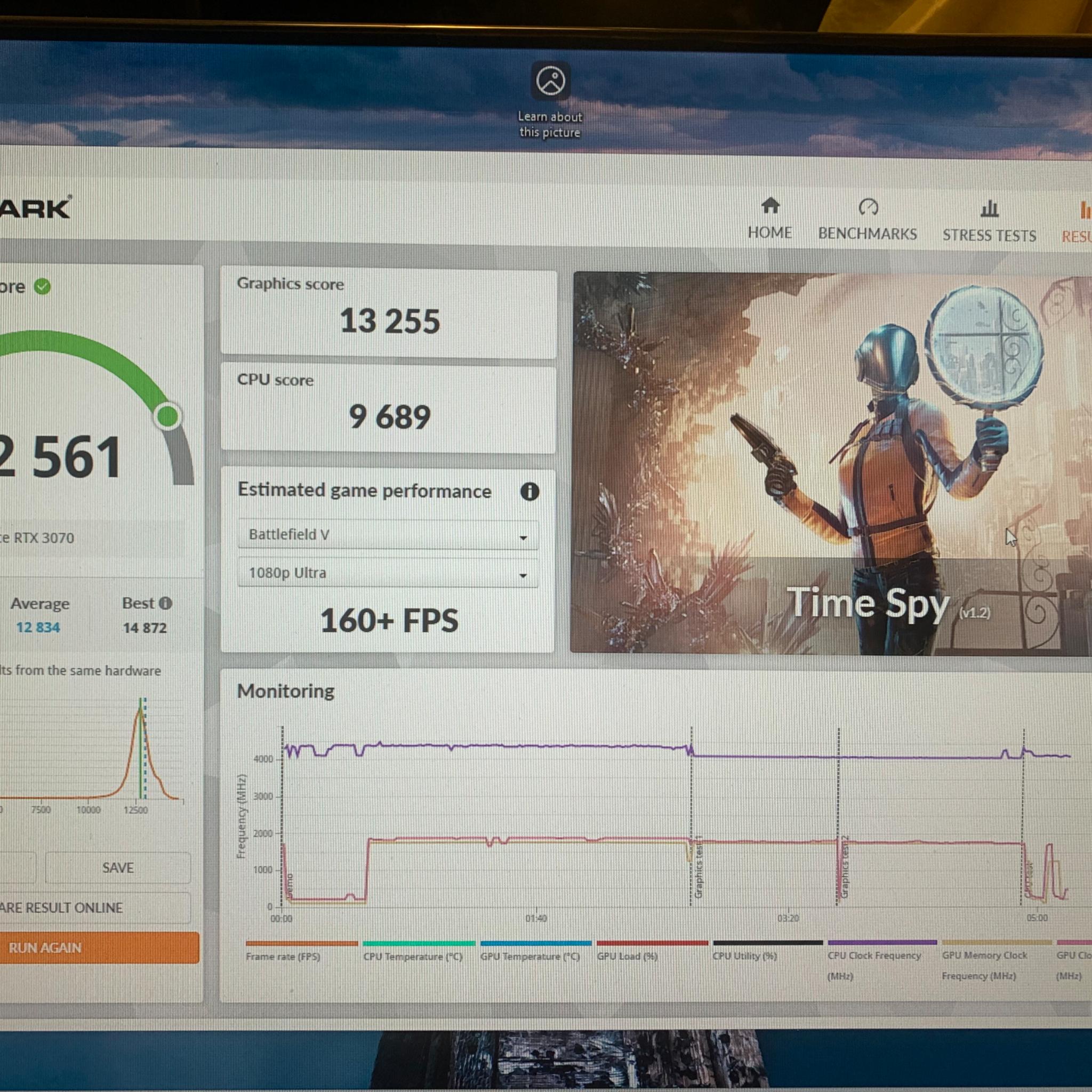
Task: Click the share result online button
Action: pyautogui.click(x=95, y=908)
